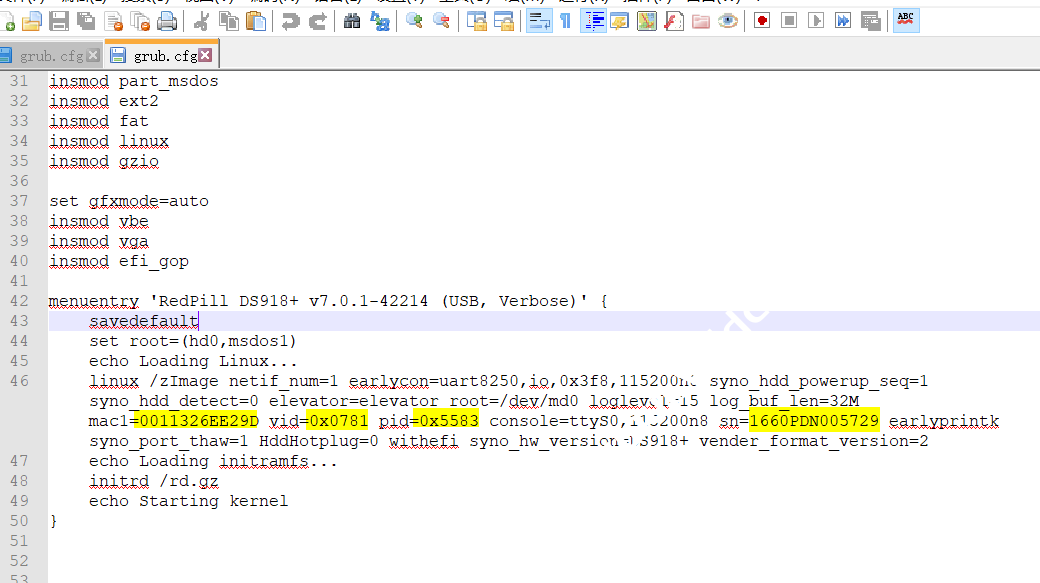This screenshot has height=583, width=1040.
Task: Click line number 42 in the margin
Action: point(19,301)
